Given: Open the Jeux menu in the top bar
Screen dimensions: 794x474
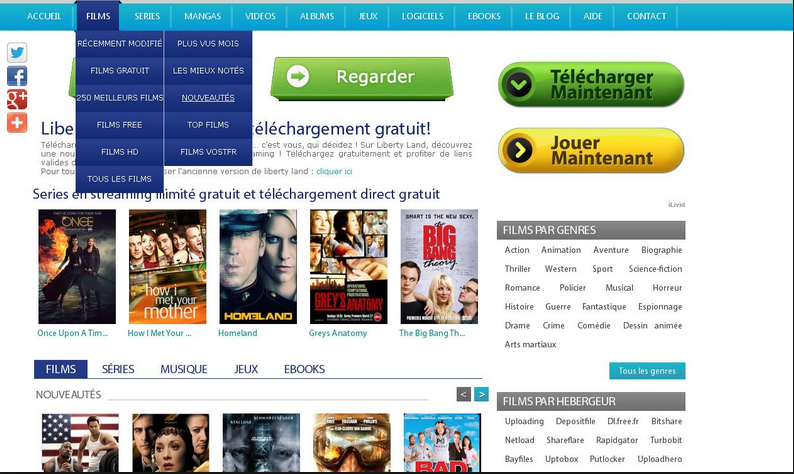Looking at the screenshot, I should (368, 16).
